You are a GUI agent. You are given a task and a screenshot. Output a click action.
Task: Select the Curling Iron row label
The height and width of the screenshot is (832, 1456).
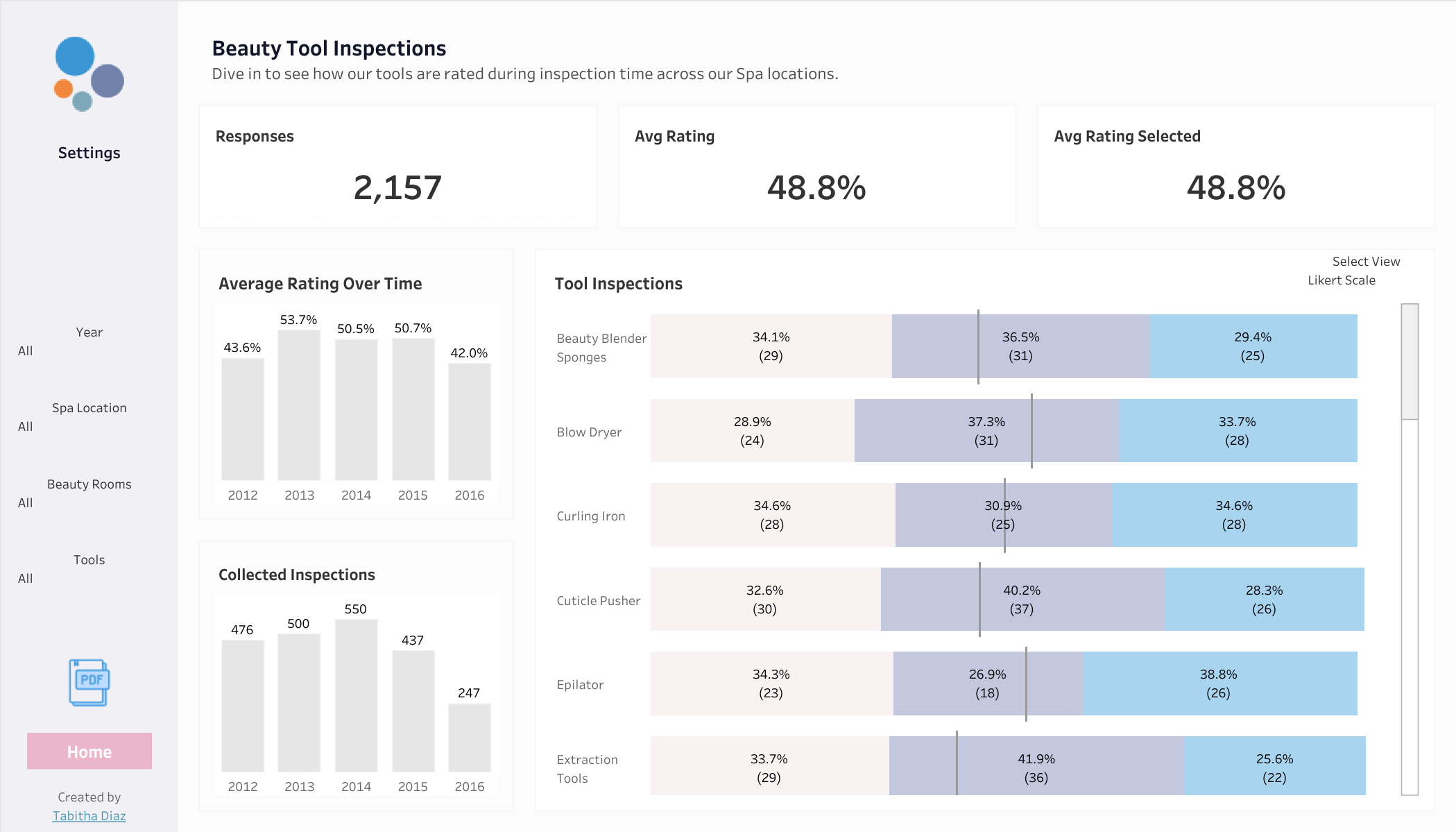(x=591, y=516)
